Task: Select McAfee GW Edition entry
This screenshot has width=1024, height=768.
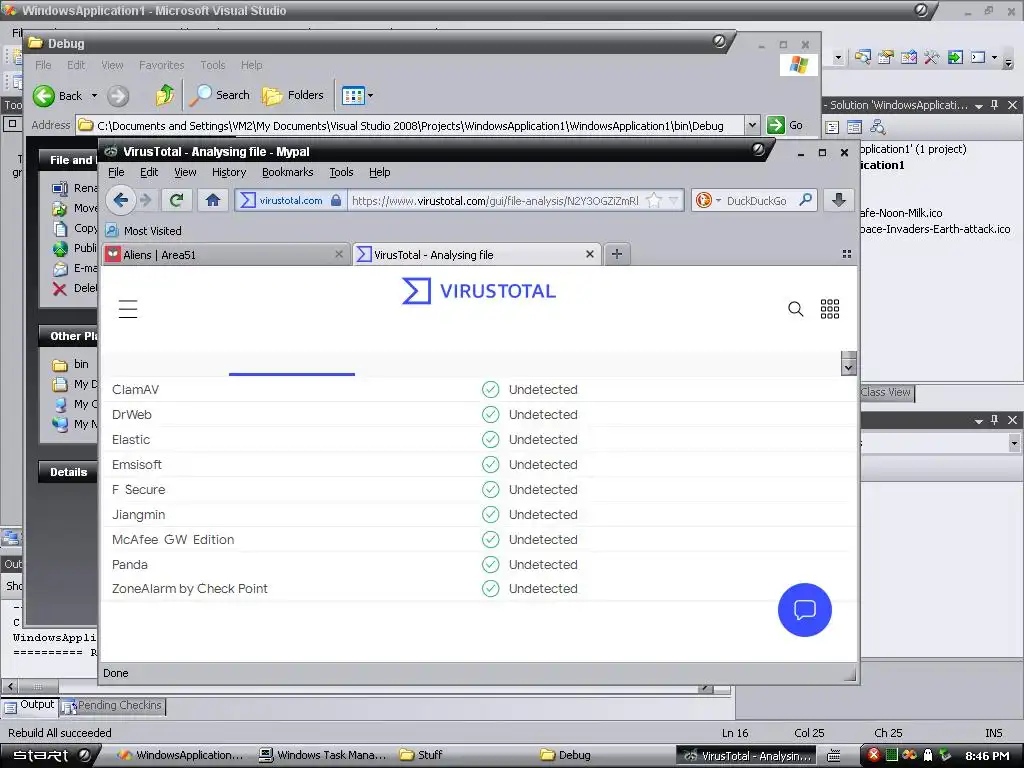Action: [173, 539]
